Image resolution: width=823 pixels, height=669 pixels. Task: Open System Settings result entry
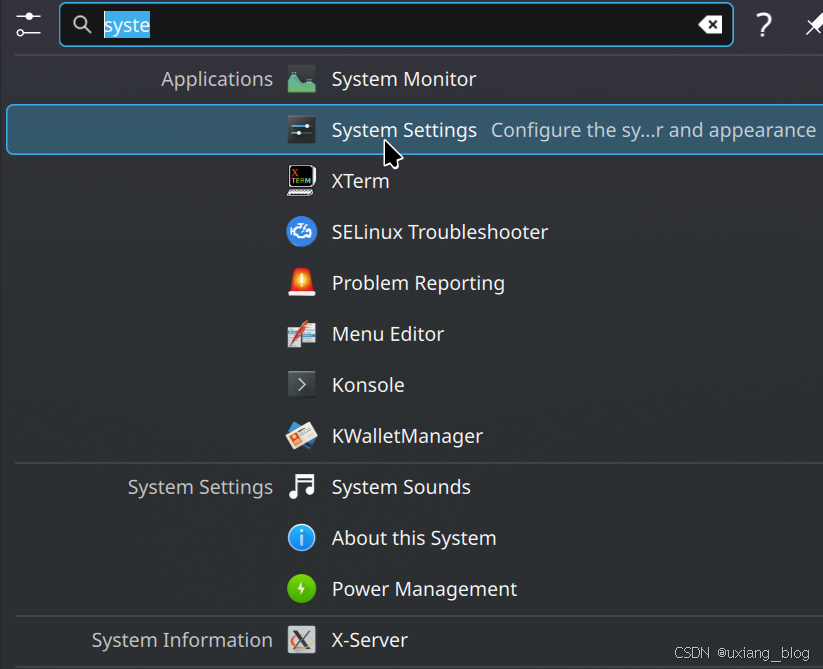pyautogui.click(x=415, y=130)
